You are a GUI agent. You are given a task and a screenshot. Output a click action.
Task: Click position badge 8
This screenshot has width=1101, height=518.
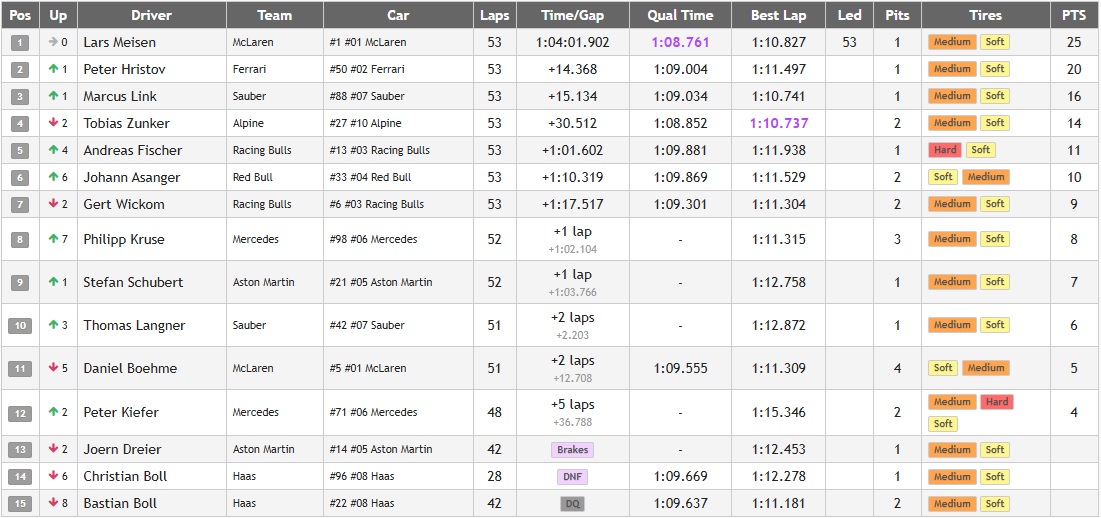(x=20, y=239)
